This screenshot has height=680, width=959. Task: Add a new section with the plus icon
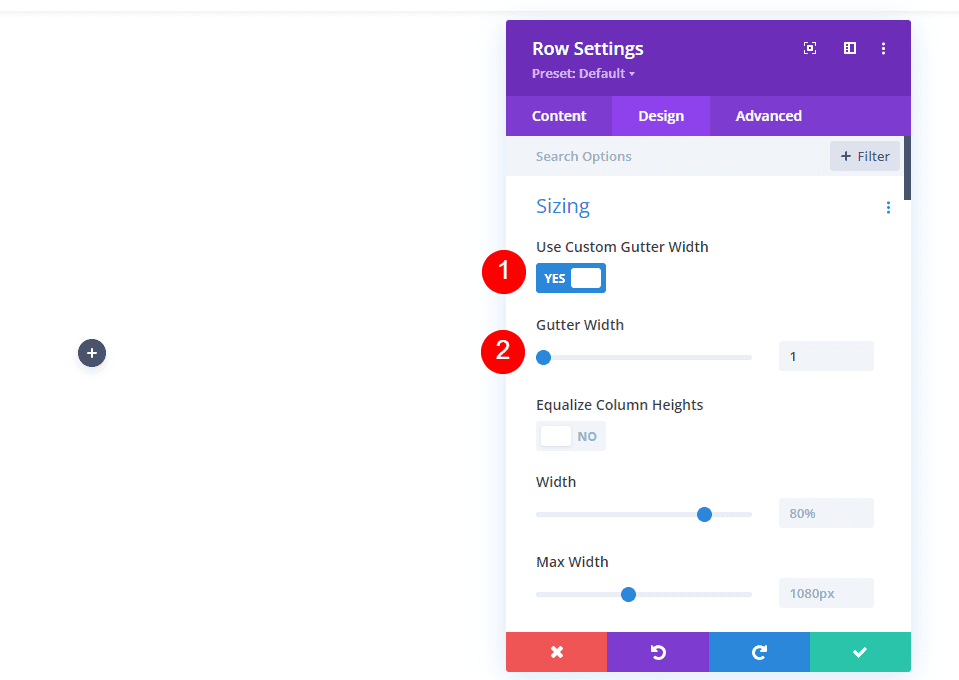[91, 352]
